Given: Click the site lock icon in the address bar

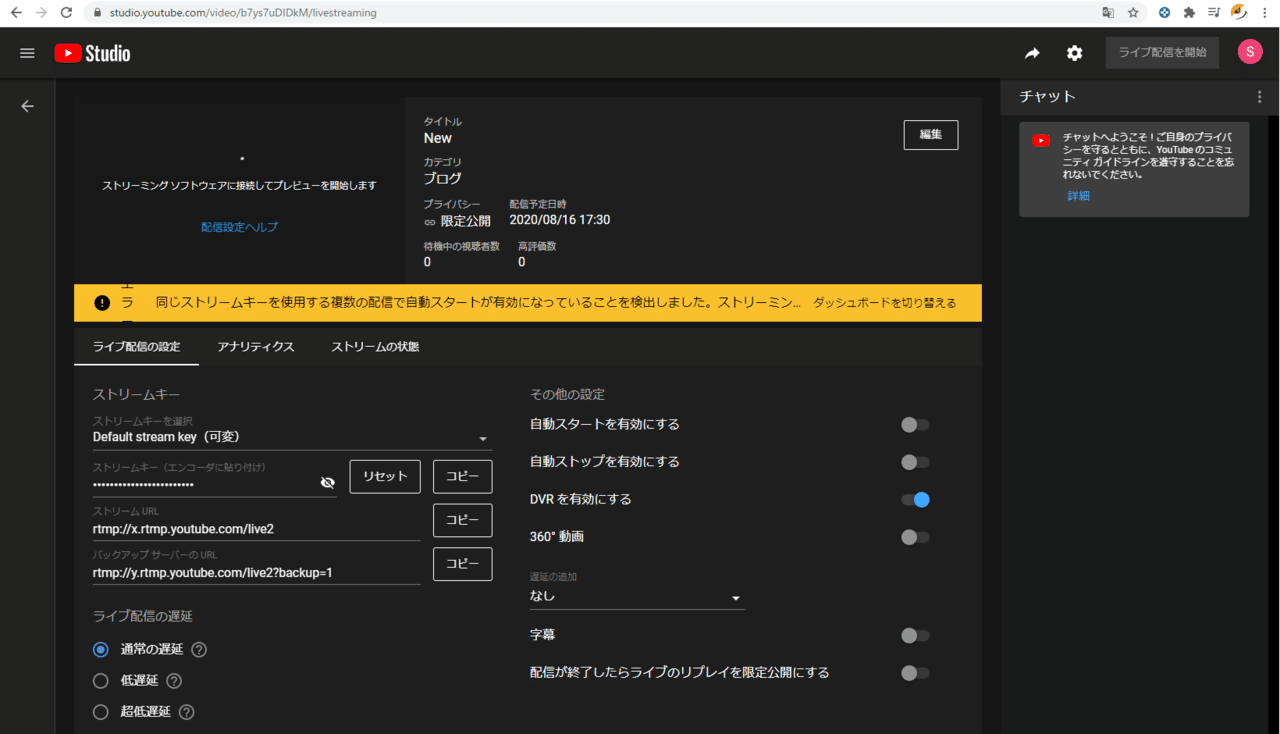Looking at the screenshot, I should (97, 13).
